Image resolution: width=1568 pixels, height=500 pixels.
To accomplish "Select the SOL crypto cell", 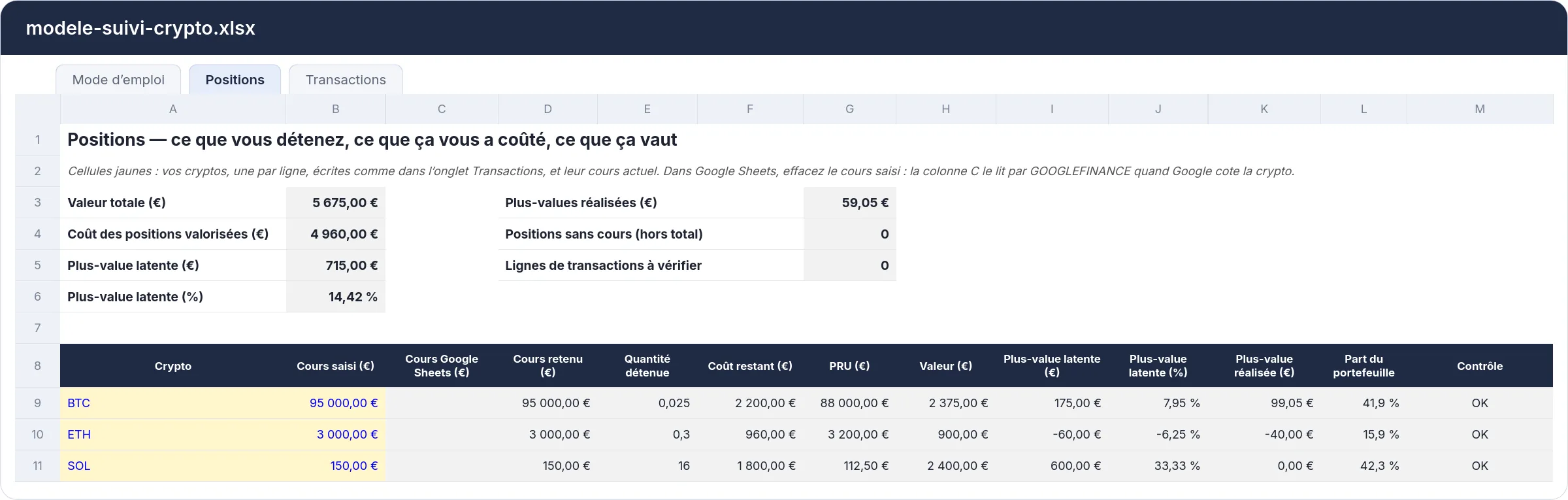I will click(173, 466).
